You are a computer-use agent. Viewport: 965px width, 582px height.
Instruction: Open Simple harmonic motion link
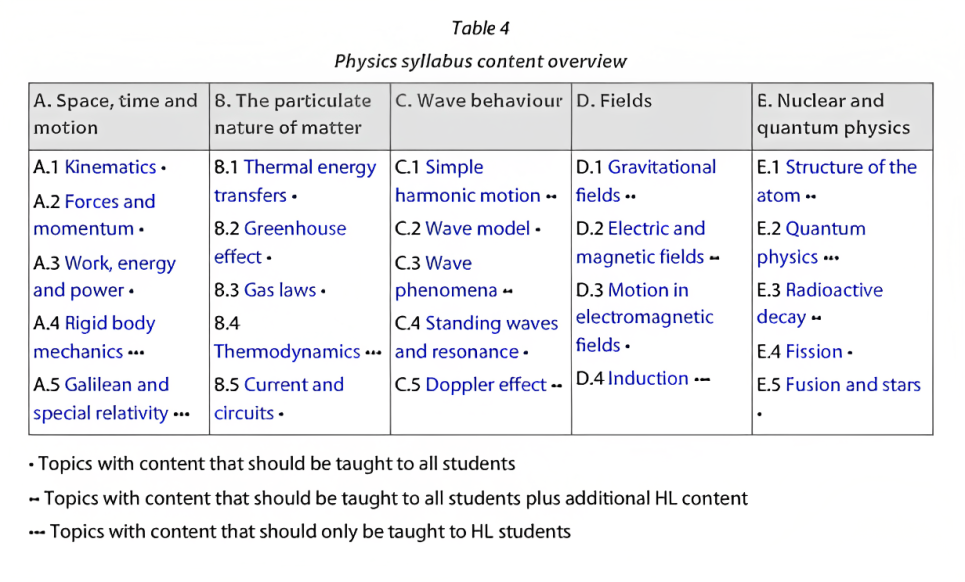454,167
